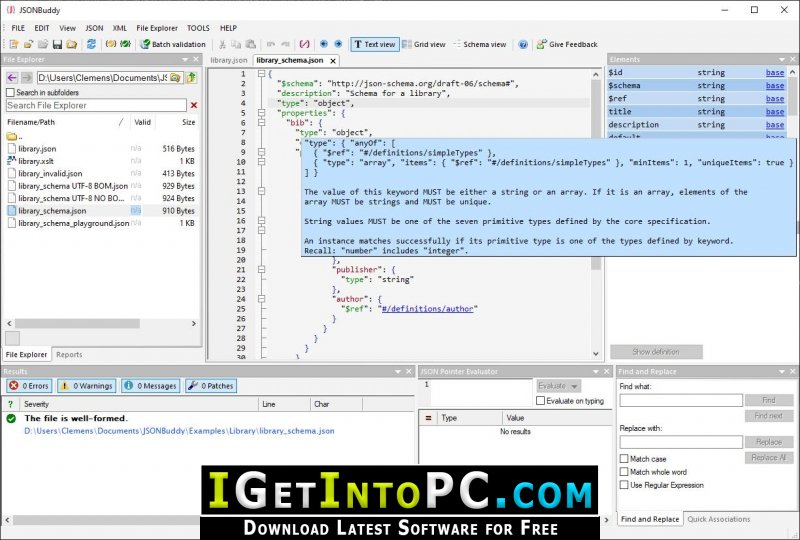Toggle the 0 Patches filter button
The width and height of the screenshot is (800, 540).
[x=211, y=386]
